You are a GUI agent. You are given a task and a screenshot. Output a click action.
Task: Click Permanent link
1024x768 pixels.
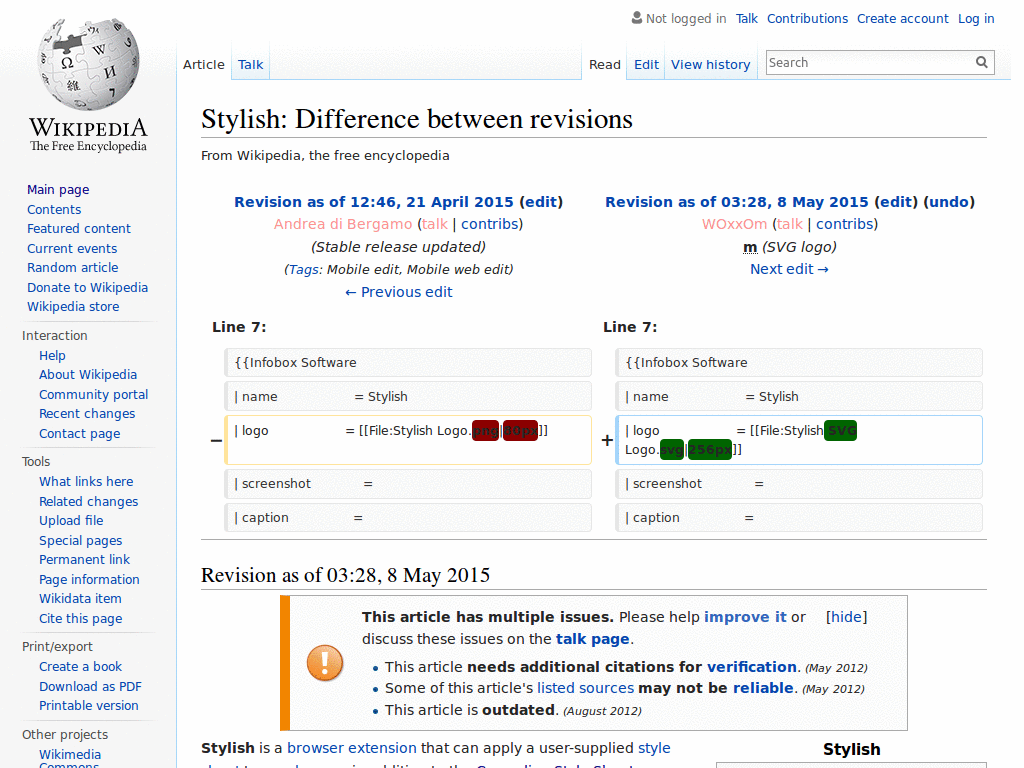tap(84, 560)
